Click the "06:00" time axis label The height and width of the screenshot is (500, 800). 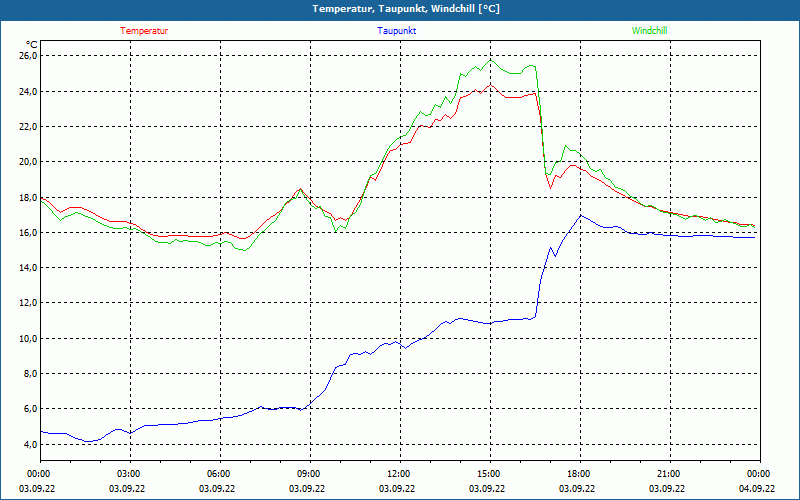(x=220, y=474)
